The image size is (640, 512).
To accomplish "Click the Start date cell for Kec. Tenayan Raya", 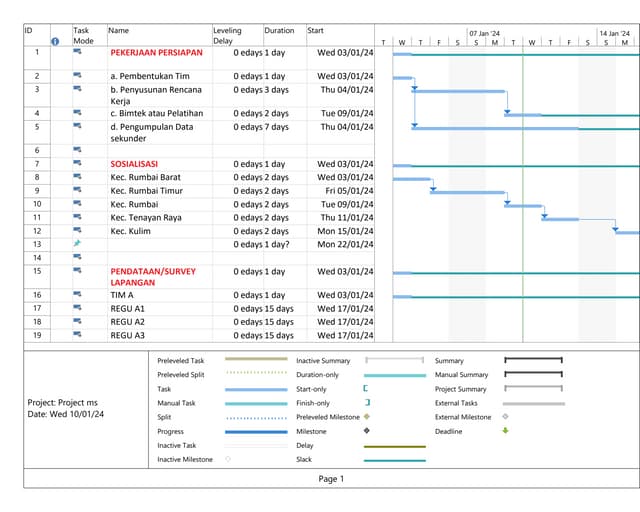I will [346, 217].
